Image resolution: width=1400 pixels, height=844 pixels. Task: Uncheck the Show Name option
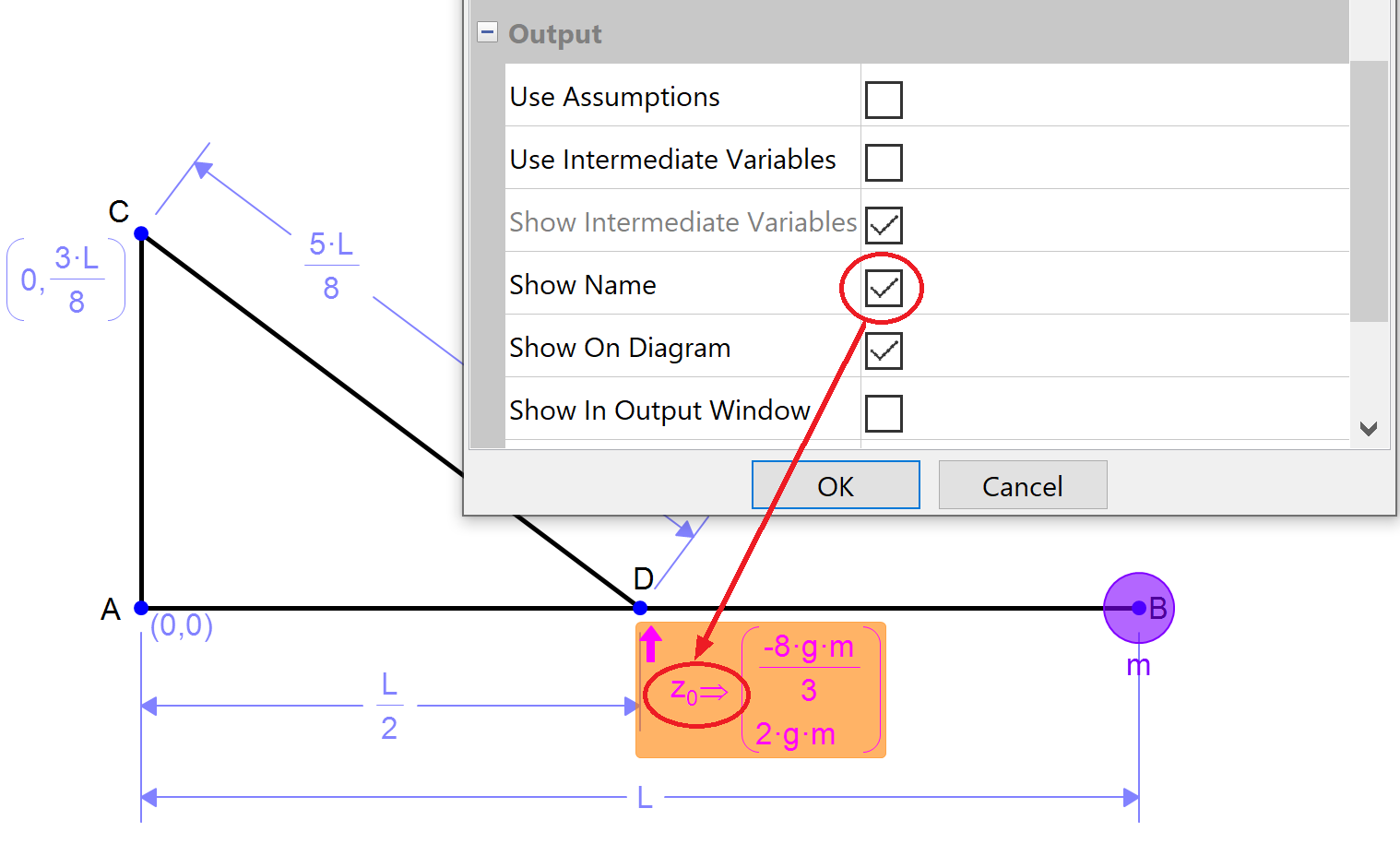(883, 288)
